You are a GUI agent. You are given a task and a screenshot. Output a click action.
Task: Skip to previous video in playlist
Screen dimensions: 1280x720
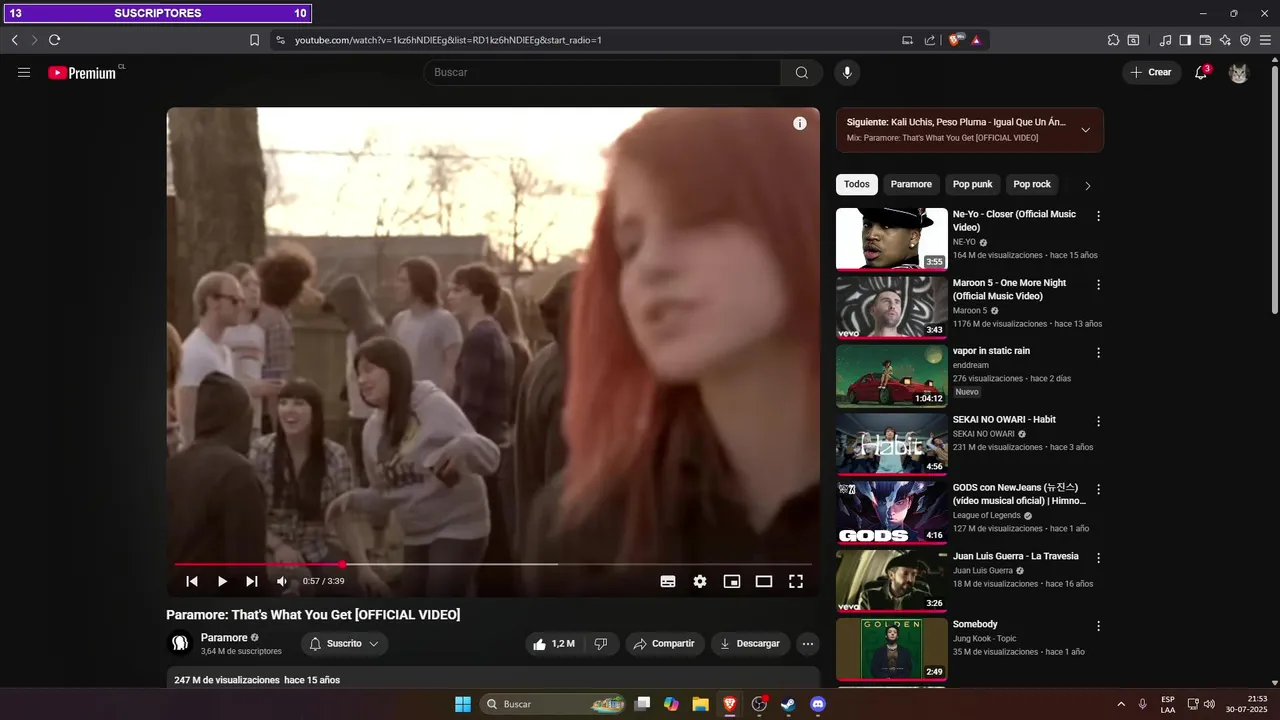coord(192,581)
